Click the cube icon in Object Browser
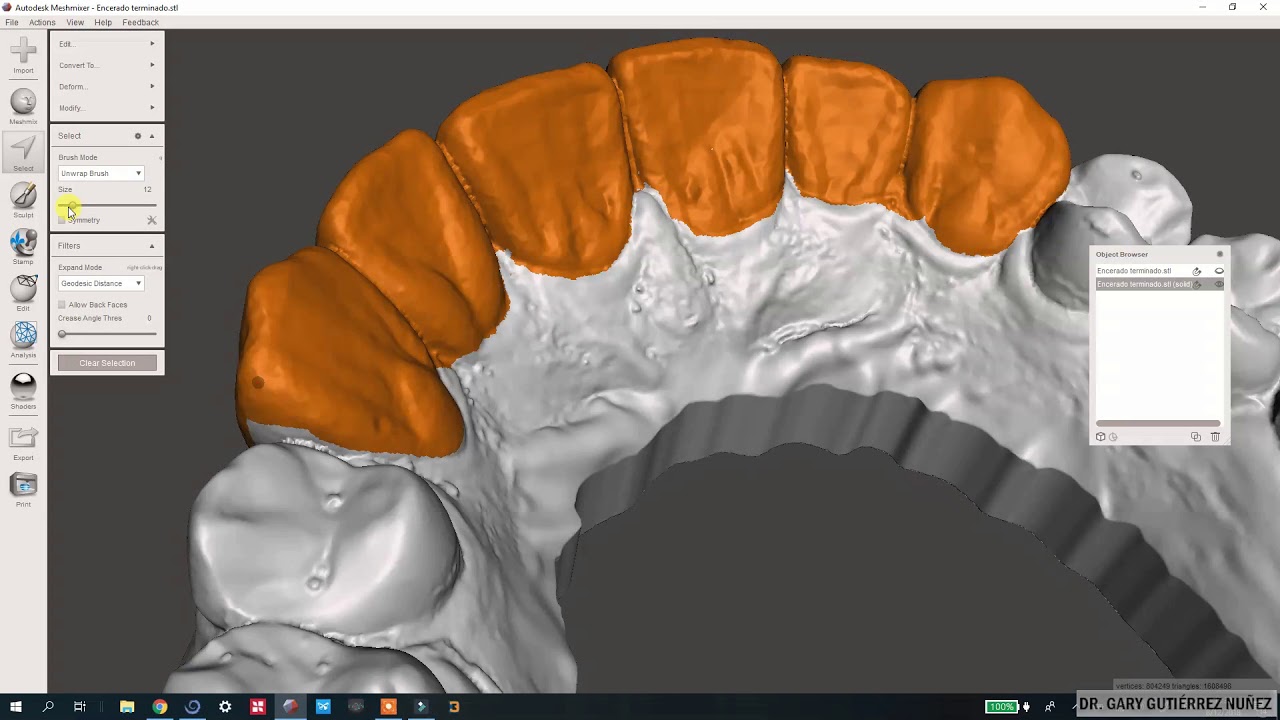The height and width of the screenshot is (720, 1280). tap(1101, 437)
